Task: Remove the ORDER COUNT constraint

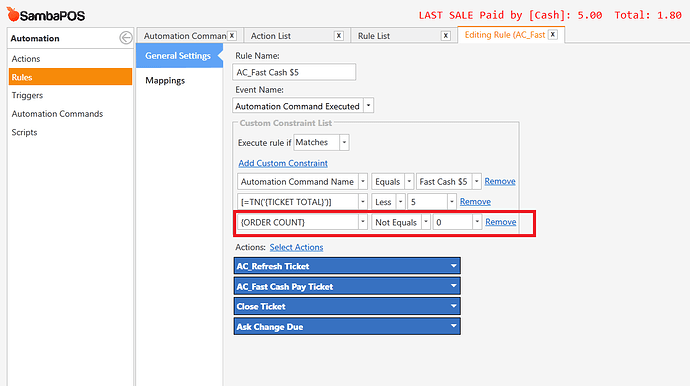Action: click(500, 222)
